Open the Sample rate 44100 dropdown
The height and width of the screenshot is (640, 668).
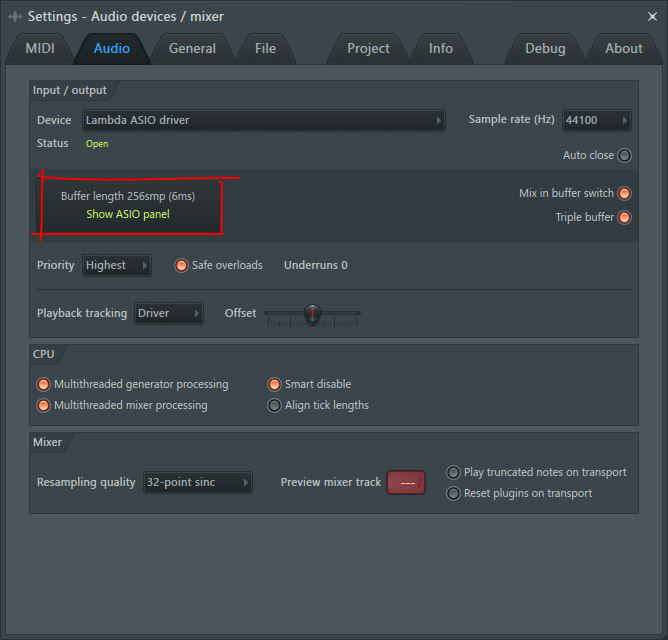coord(596,120)
